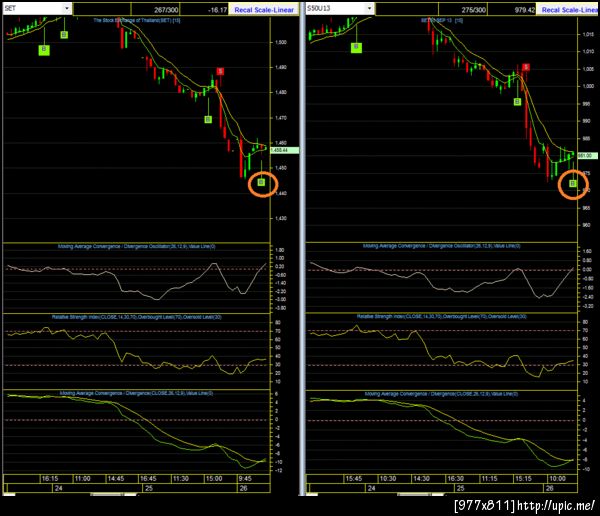Open the SET symbol dropdown arrow
This screenshot has width=600, height=516.
[67, 8]
